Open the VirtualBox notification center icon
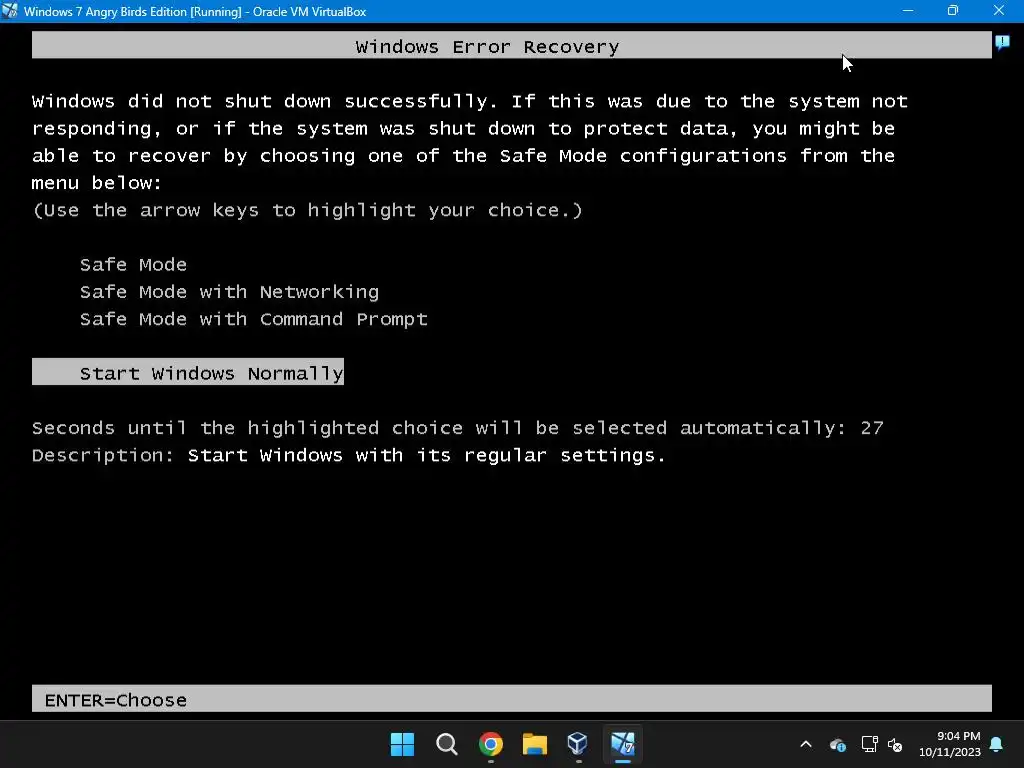This screenshot has width=1024, height=768. point(1002,43)
